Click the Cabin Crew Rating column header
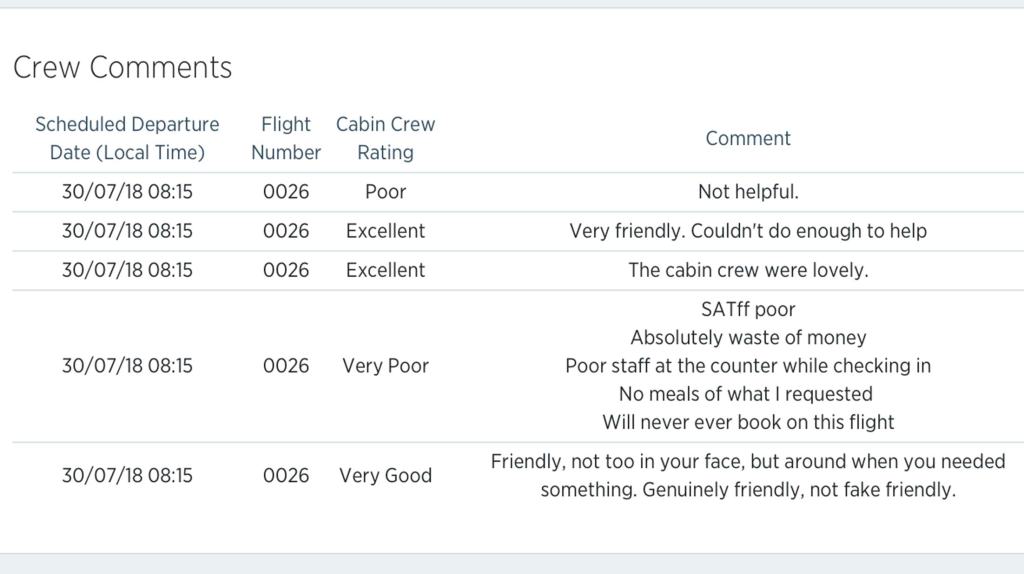1024x574 pixels. [x=385, y=138]
